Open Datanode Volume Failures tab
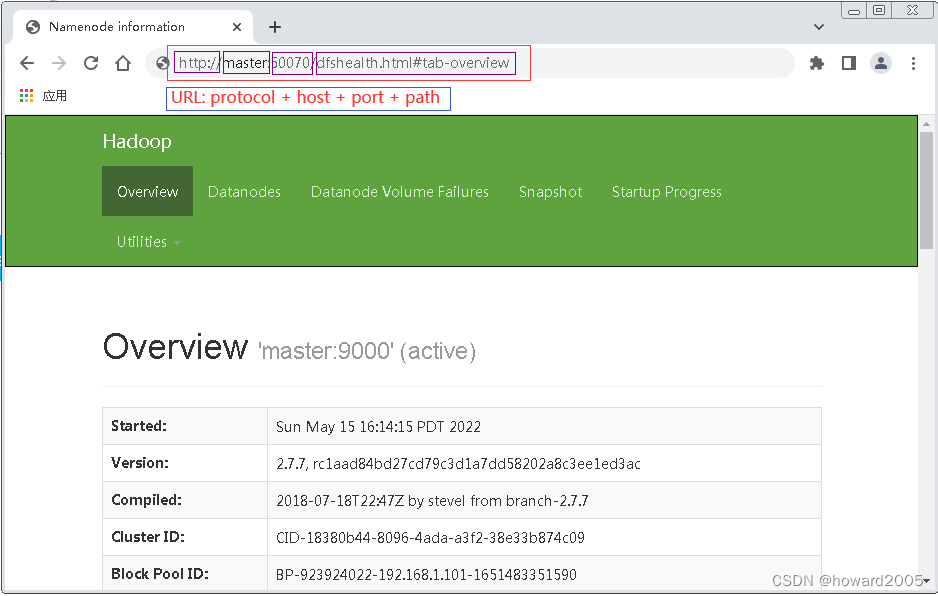Viewport: 938px width, 596px height. 400,191
